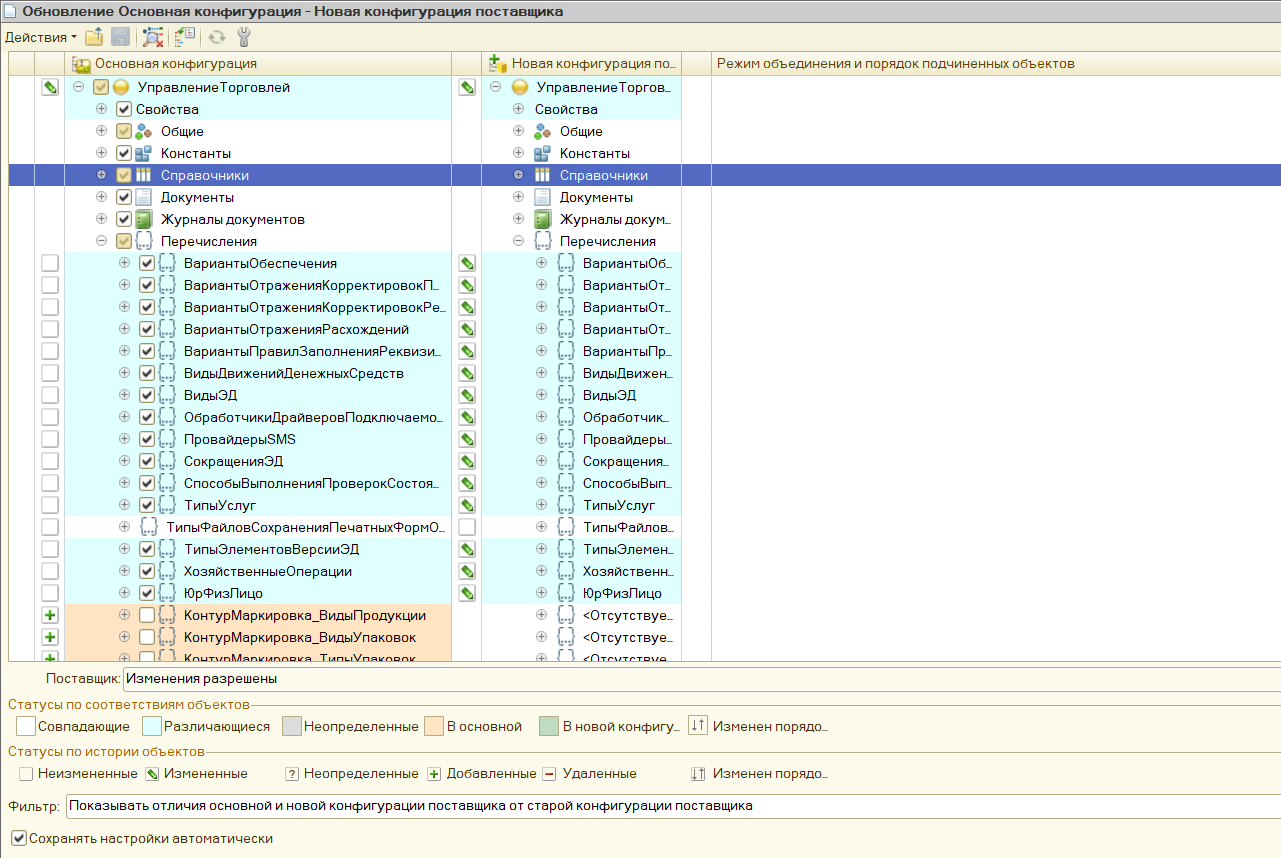Click the modified-status pencil icon left of the main УправлениеТорговлей row
1281x858 pixels.
[50, 87]
